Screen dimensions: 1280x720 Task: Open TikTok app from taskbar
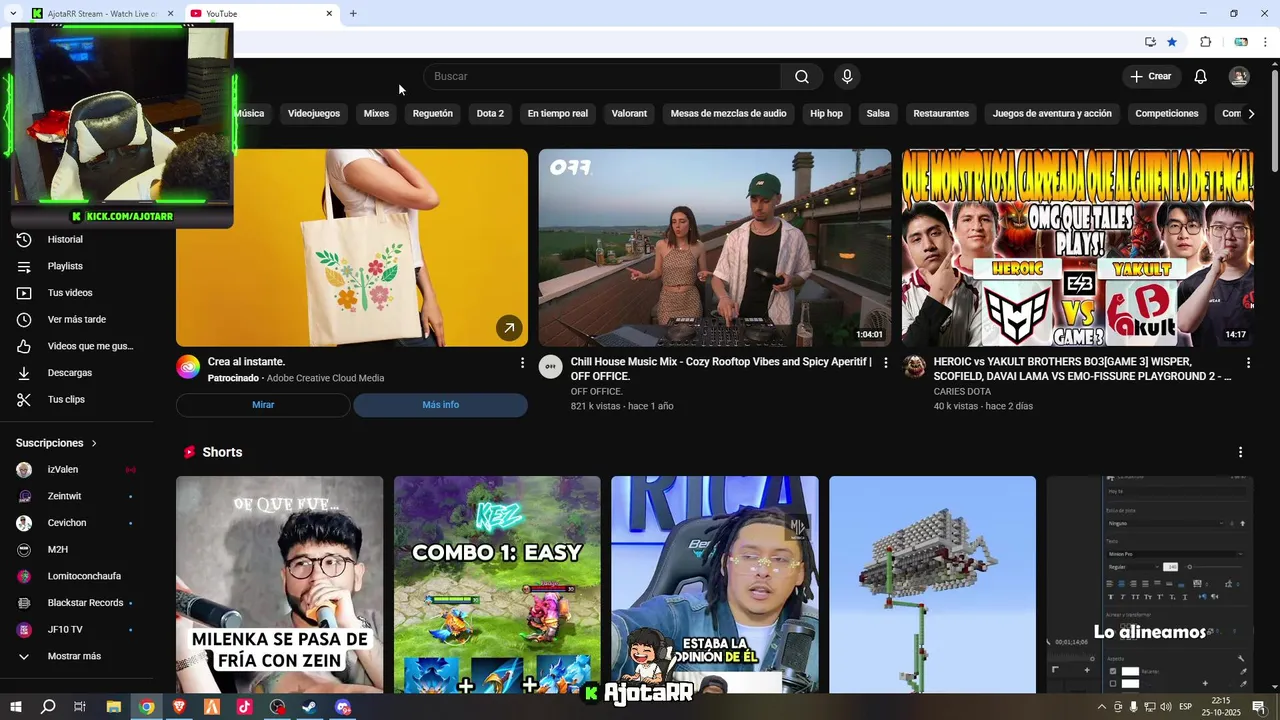pyautogui.click(x=244, y=707)
